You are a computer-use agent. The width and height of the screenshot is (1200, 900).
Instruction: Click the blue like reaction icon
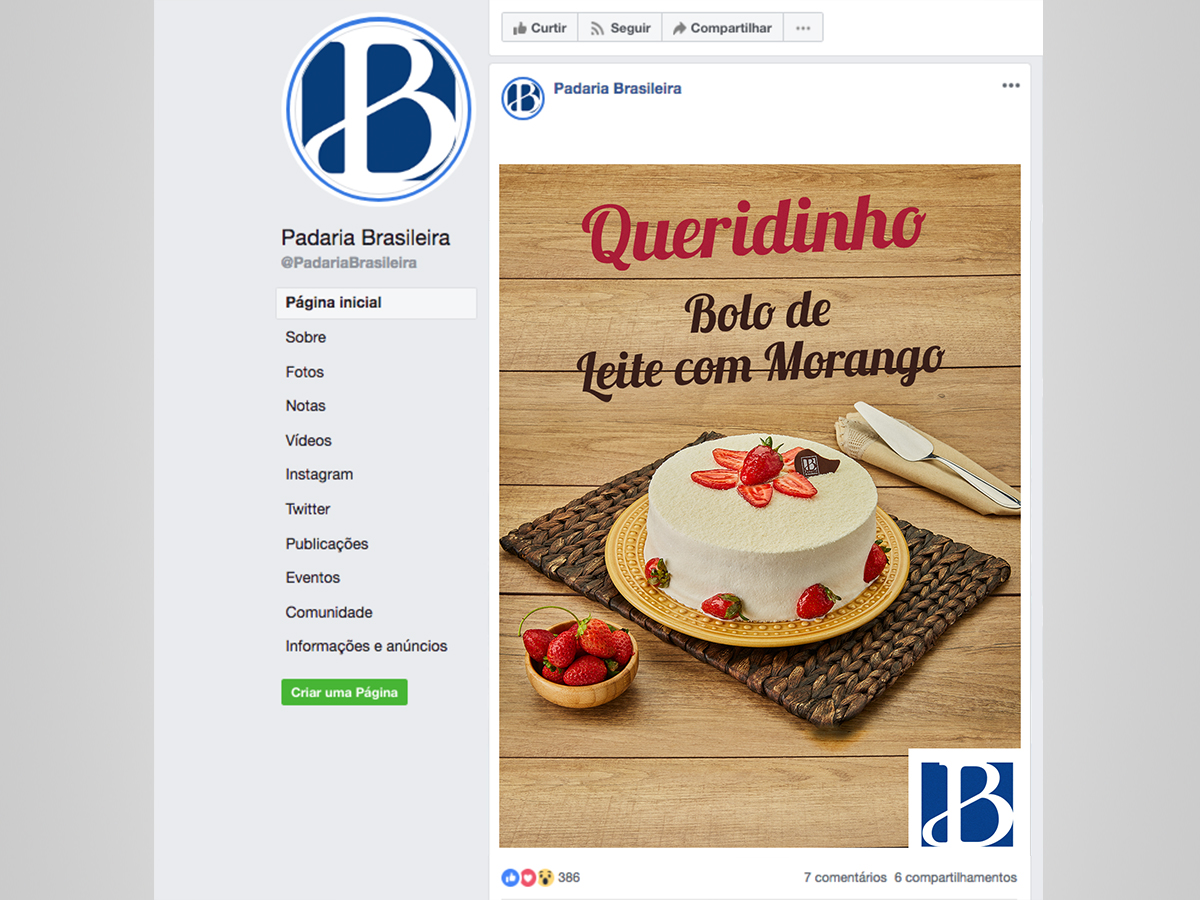click(x=510, y=878)
